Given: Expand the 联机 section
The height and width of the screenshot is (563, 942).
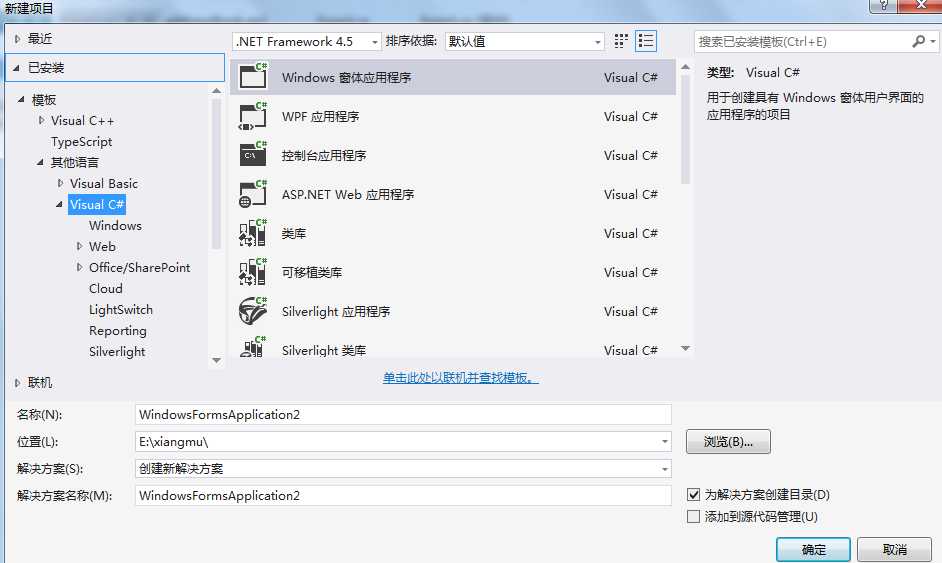Looking at the screenshot, I should click(x=17, y=382).
